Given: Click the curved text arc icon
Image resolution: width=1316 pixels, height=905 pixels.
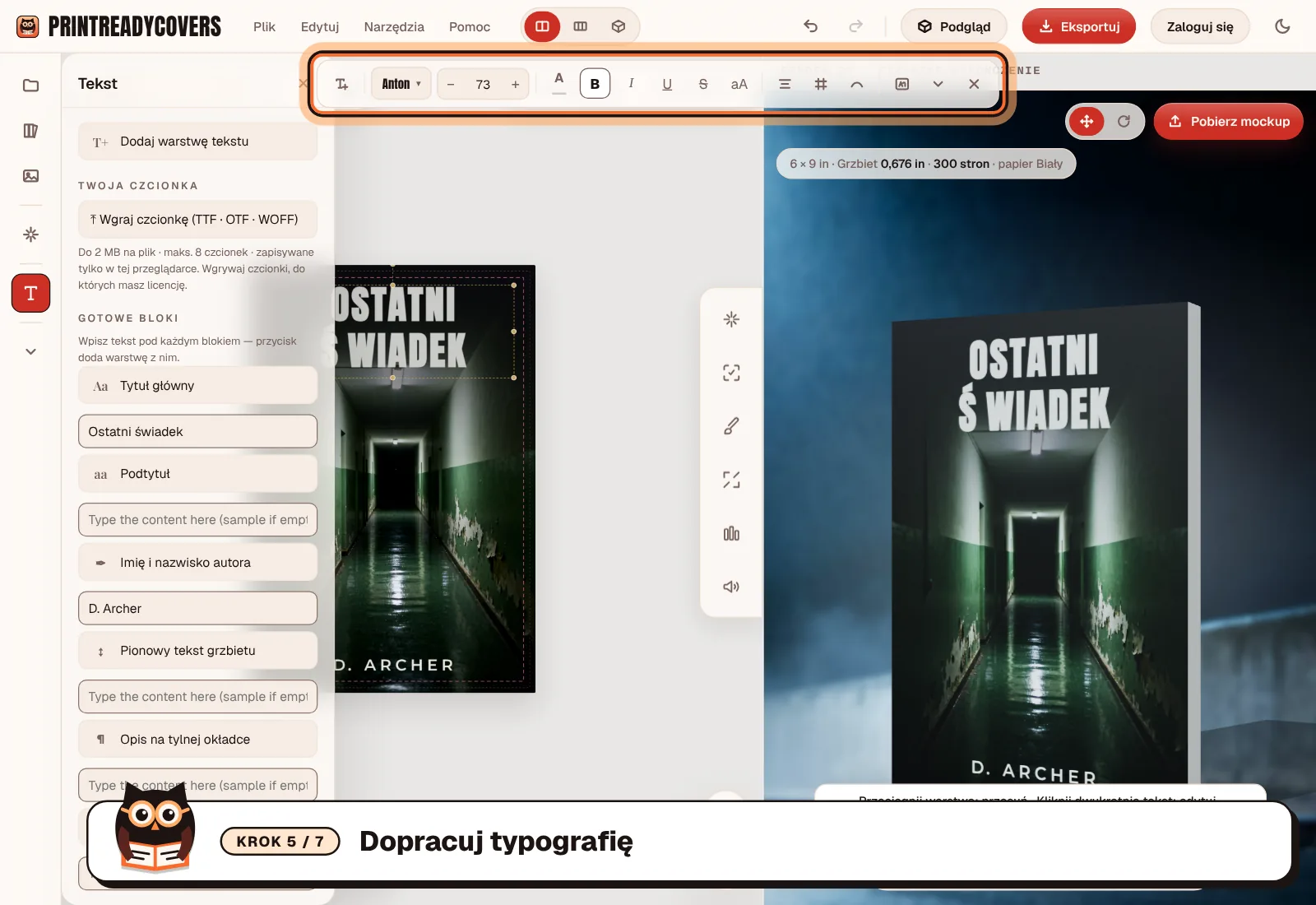Looking at the screenshot, I should click(x=857, y=84).
